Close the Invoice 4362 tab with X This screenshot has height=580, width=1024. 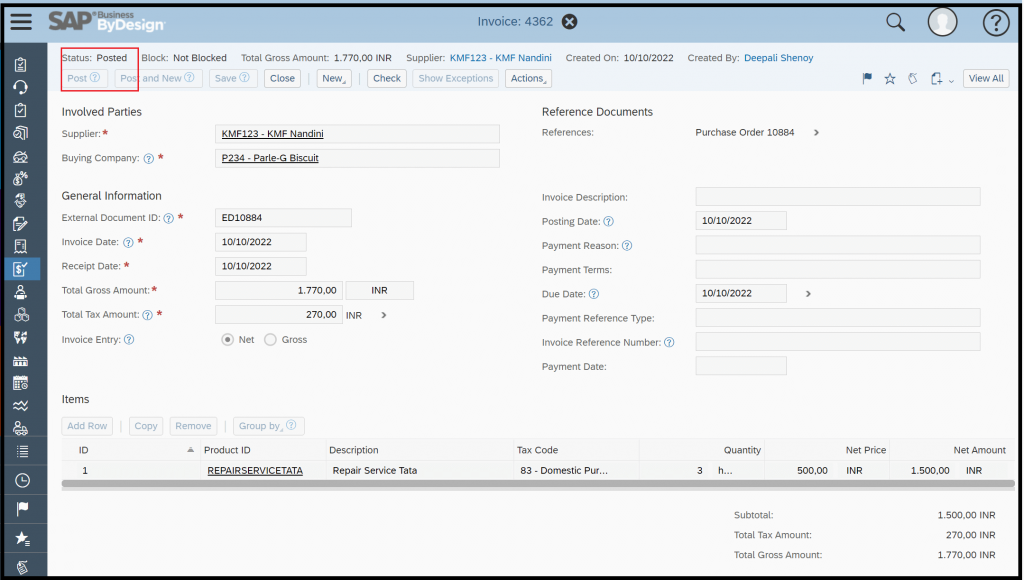[570, 22]
